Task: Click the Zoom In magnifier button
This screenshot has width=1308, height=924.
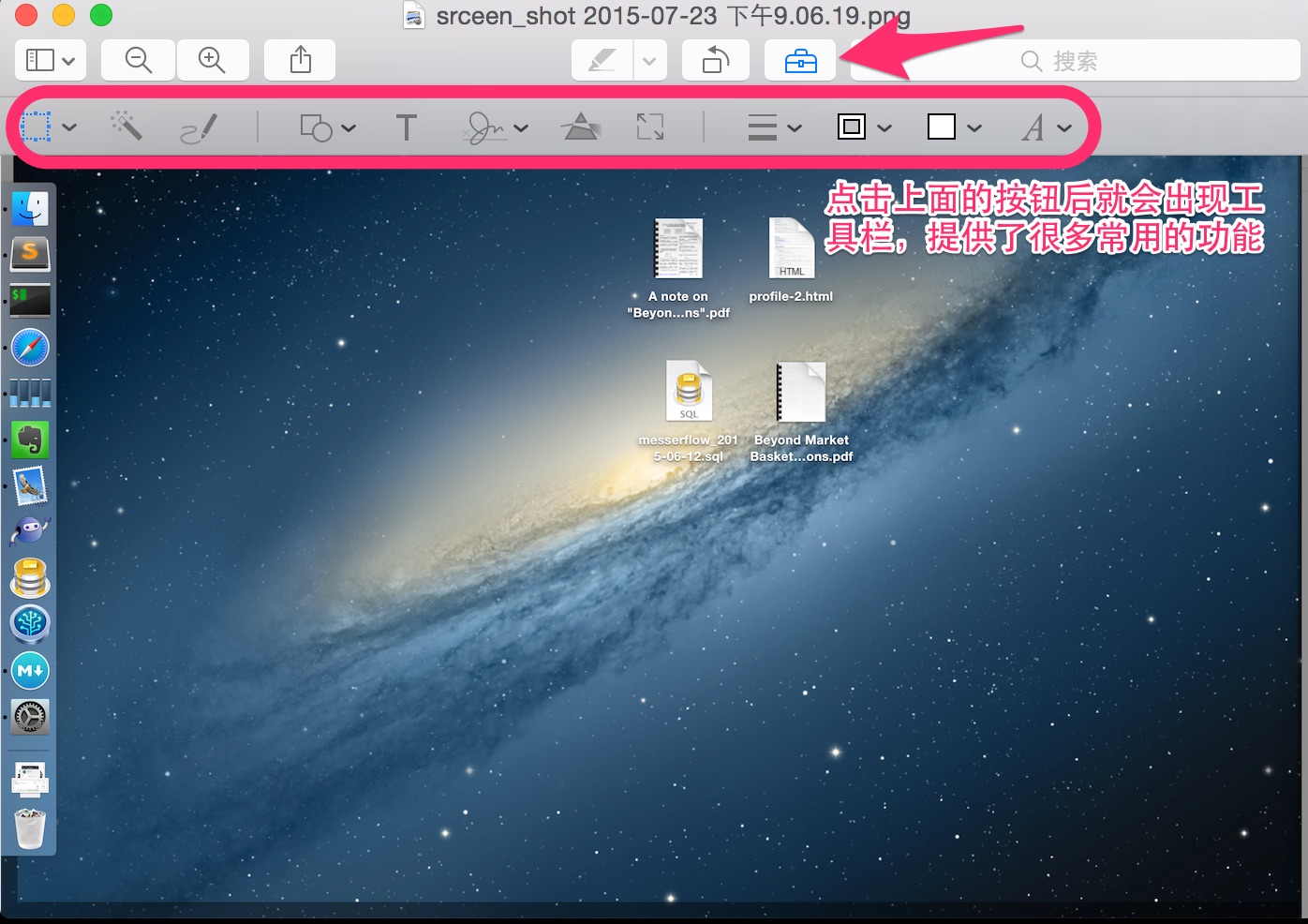Action: point(212,61)
